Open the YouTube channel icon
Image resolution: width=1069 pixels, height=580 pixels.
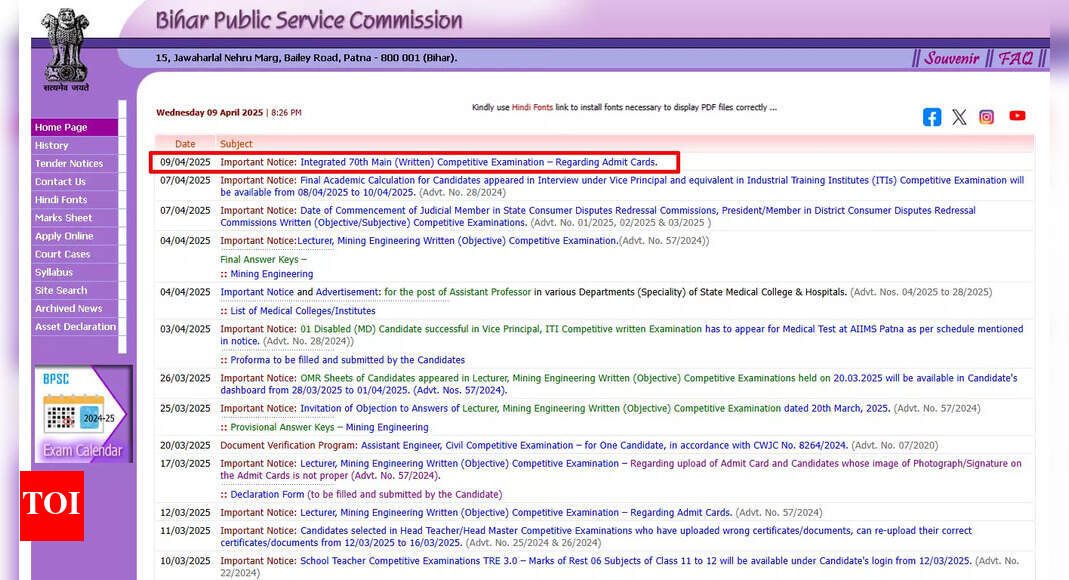pyautogui.click(x=1017, y=116)
